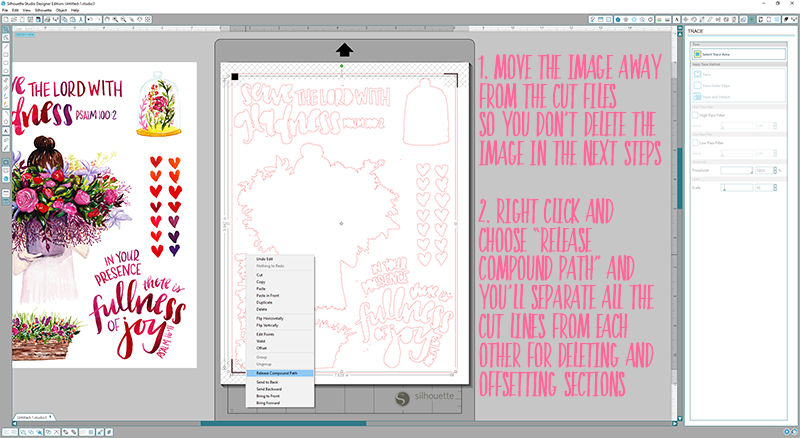Viewport: 800px width, 438px height.
Task: Click the Undo arrow icon
Action: (90, 19)
